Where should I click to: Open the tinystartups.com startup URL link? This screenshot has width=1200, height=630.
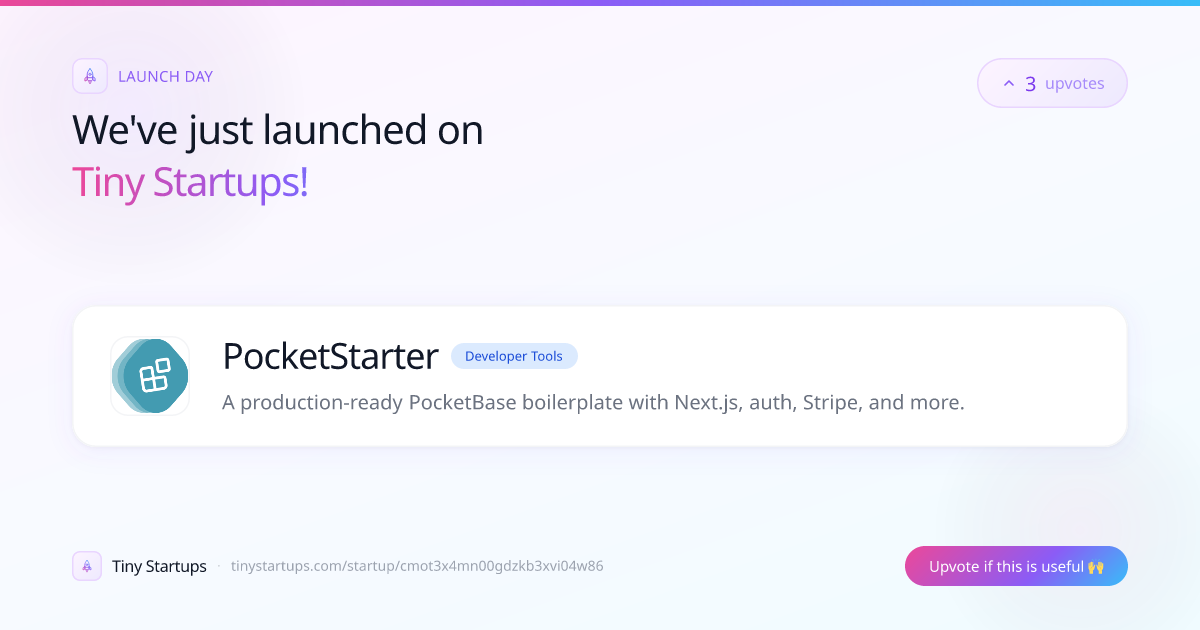[x=417, y=566]
